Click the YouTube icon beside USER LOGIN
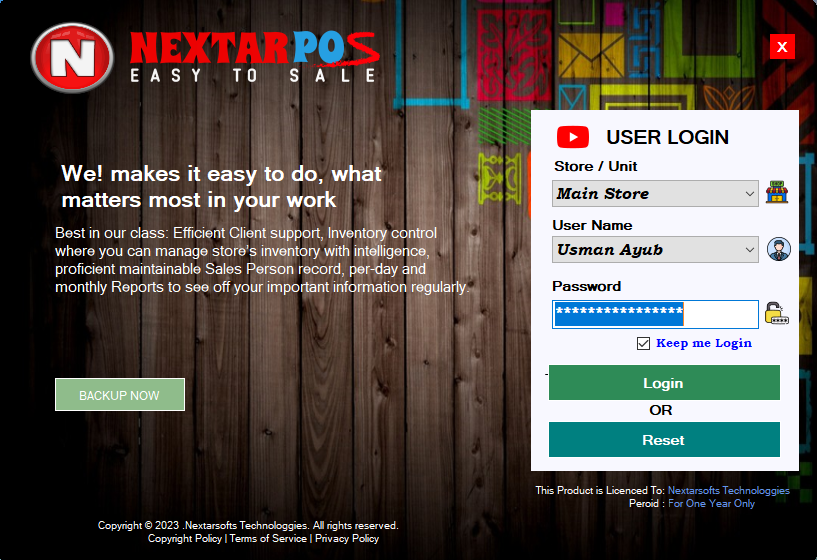Viewport: 817px width, 560px height. (x=573, y=137)
